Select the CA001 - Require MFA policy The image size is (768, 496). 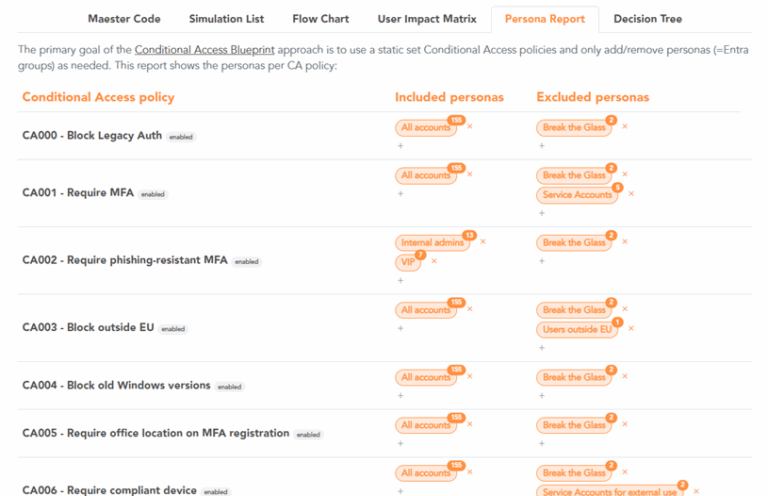(78, 193)
